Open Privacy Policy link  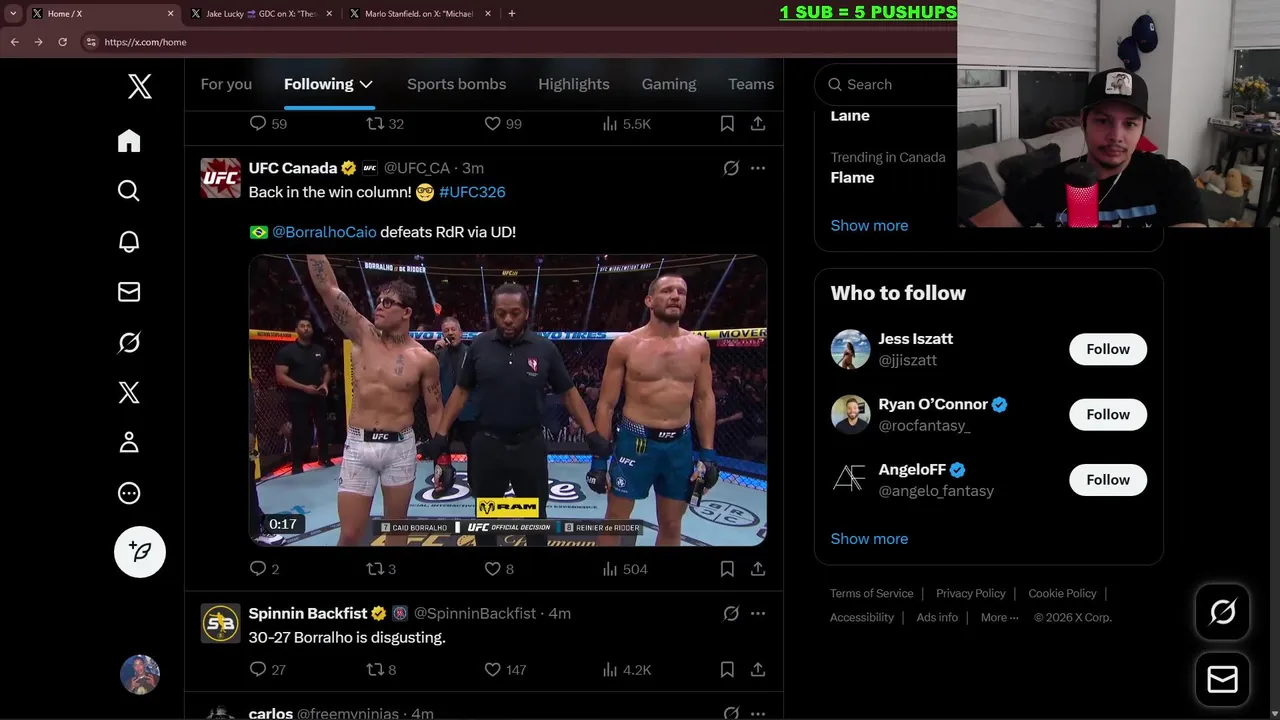coord(971,593)
